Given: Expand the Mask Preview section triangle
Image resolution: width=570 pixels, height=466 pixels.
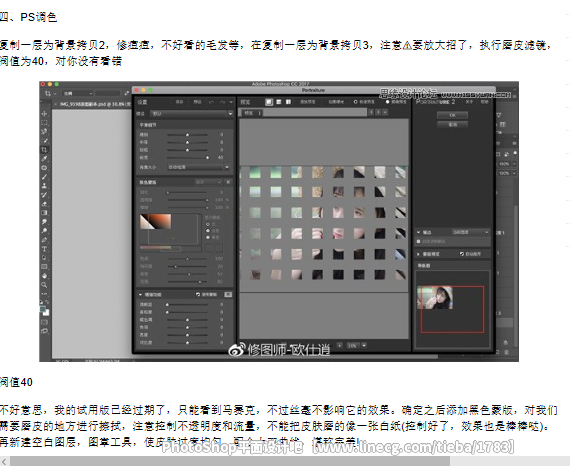Looking at the screenshot, I should 419,254.
